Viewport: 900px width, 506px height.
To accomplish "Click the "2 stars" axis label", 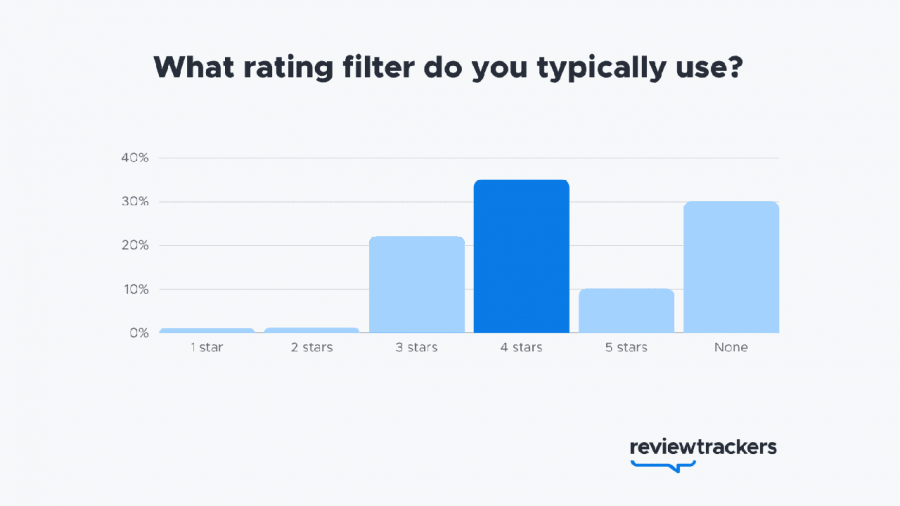I will coord(312,348).
